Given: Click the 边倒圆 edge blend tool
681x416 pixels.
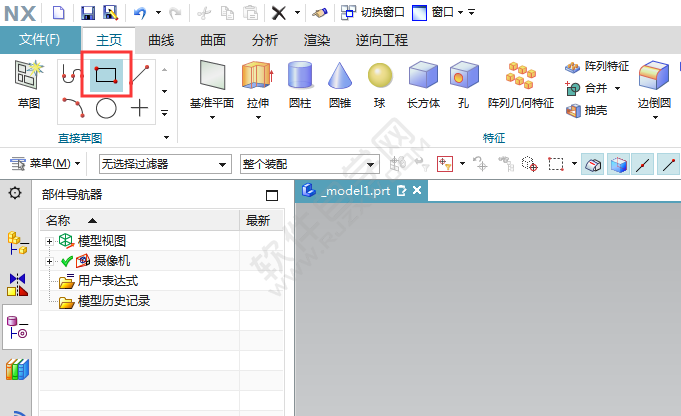Looking at the screenshot, I should 654,85.
